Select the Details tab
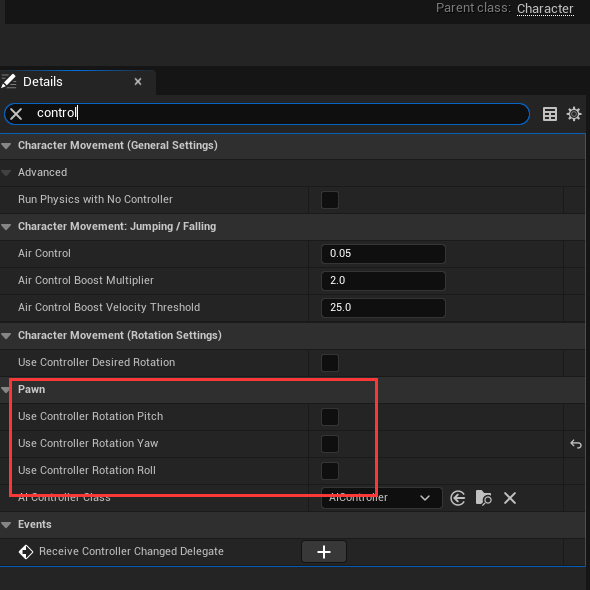 tap(43, 82)
